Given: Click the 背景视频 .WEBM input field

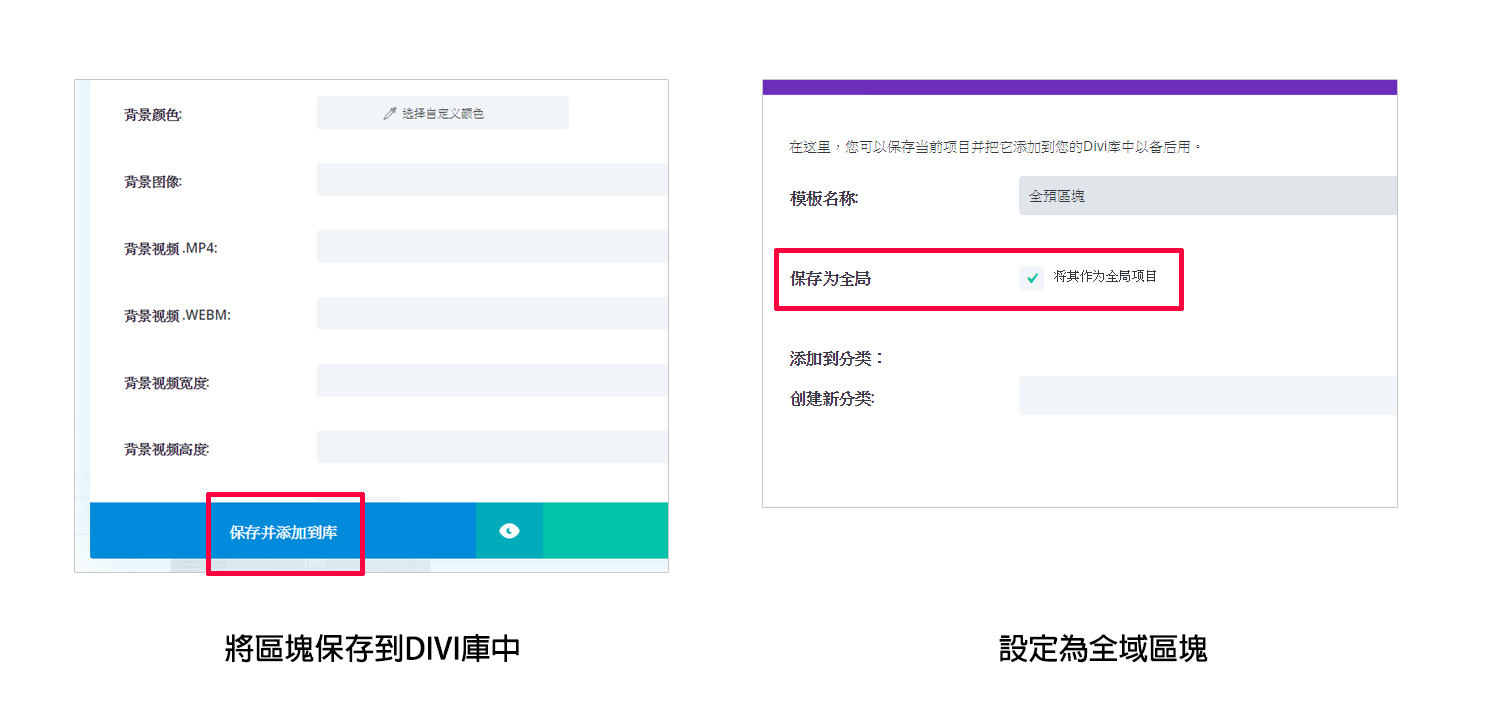Looking at the screenshot, I should click(x=492, y=314).
